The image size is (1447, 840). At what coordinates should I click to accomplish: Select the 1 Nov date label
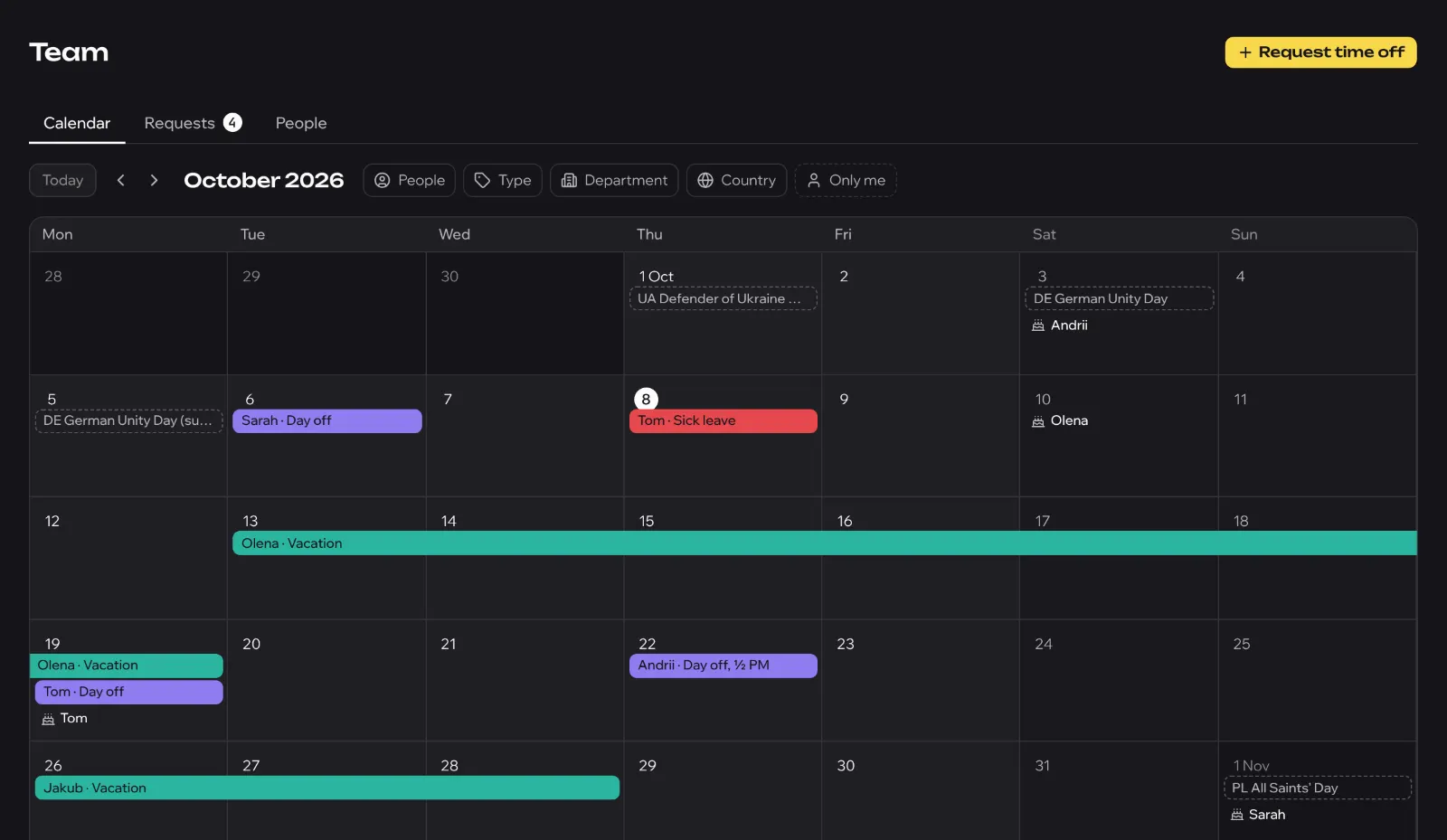(1252, 766)
